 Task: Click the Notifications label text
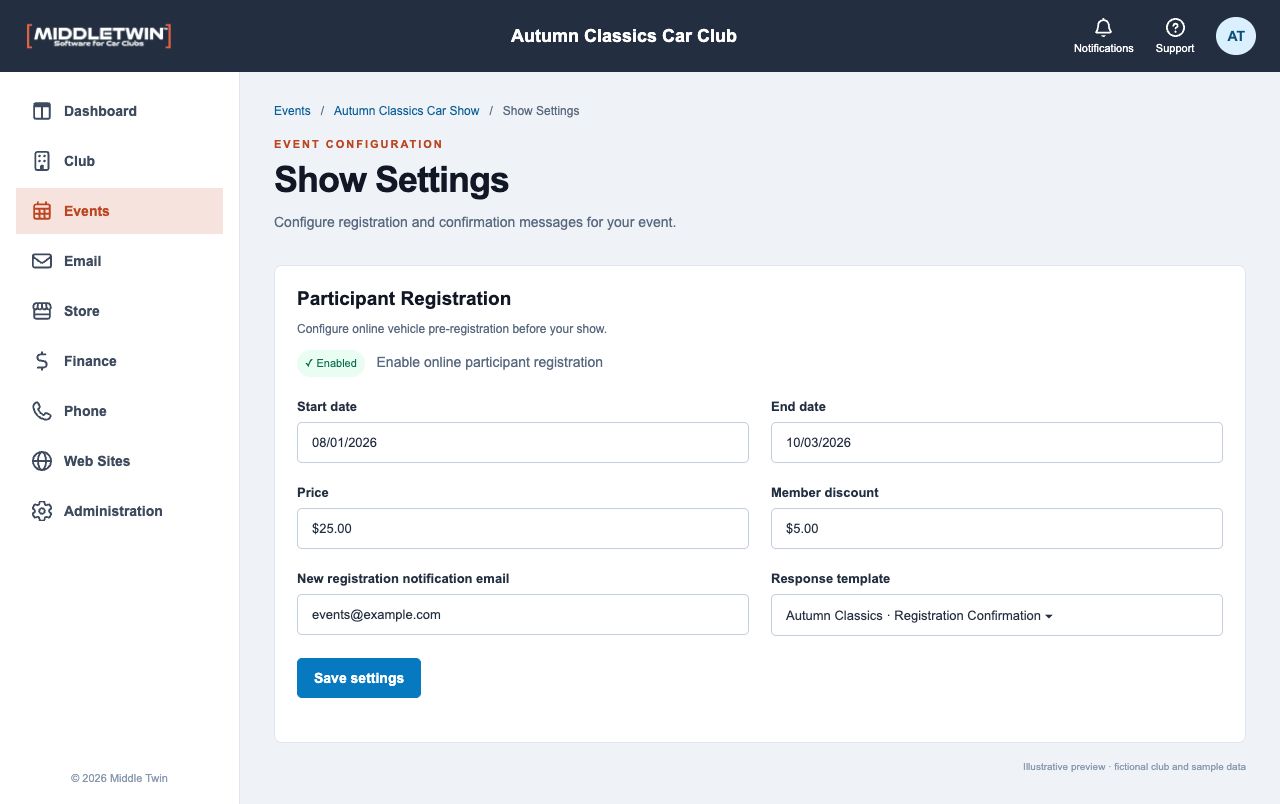tap(1104, 48)
